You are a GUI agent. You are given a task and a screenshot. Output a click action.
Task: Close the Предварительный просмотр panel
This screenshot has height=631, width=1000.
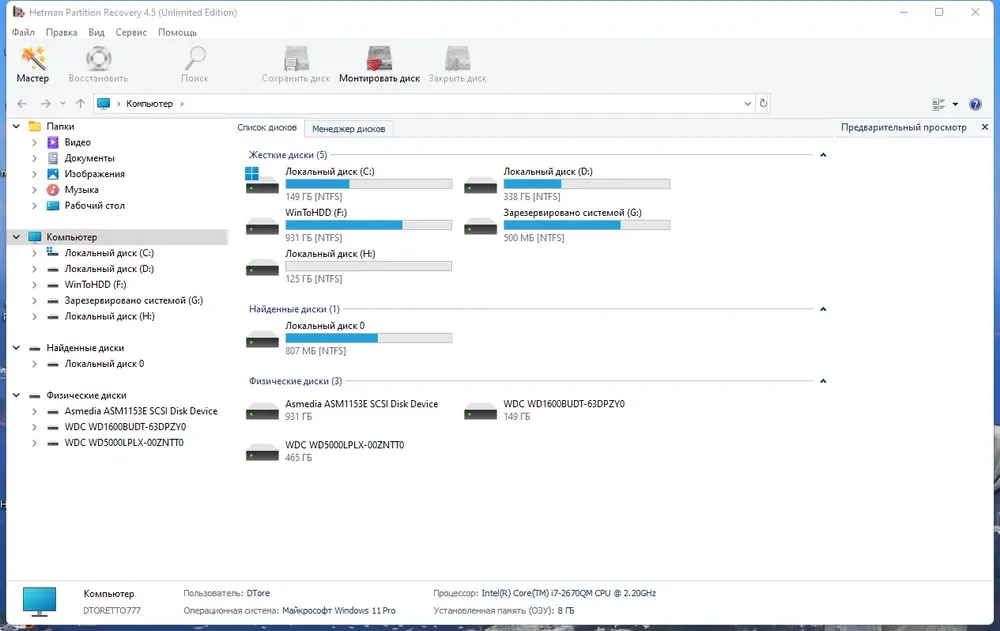(985, 127)
